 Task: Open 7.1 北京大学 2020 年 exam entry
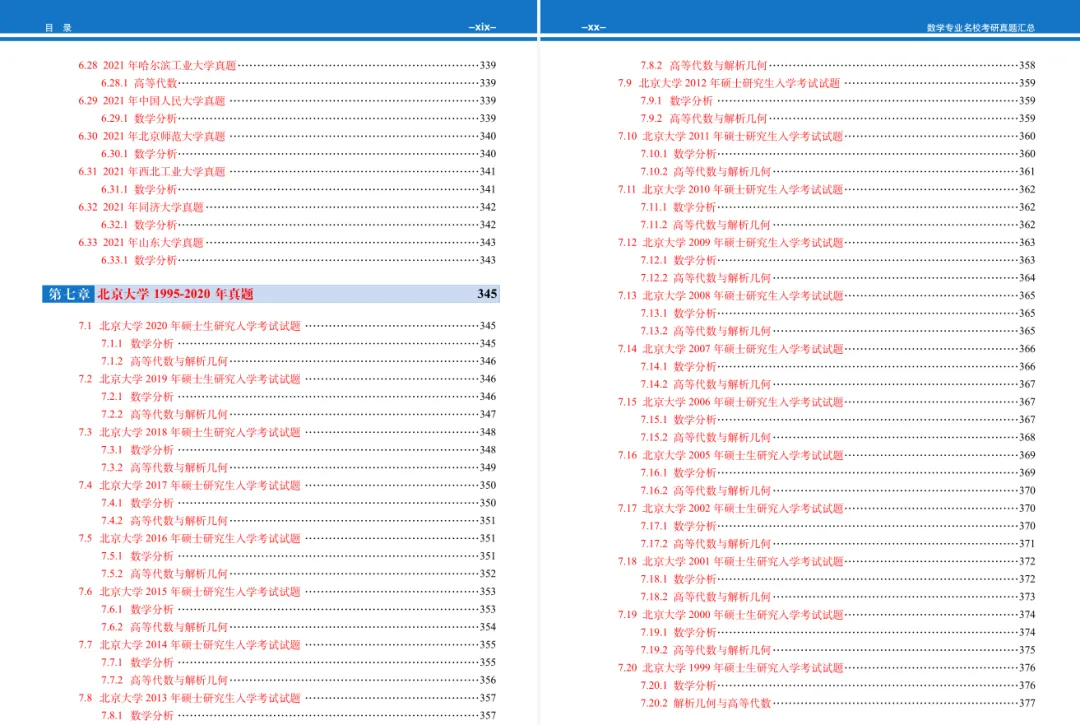287,326
